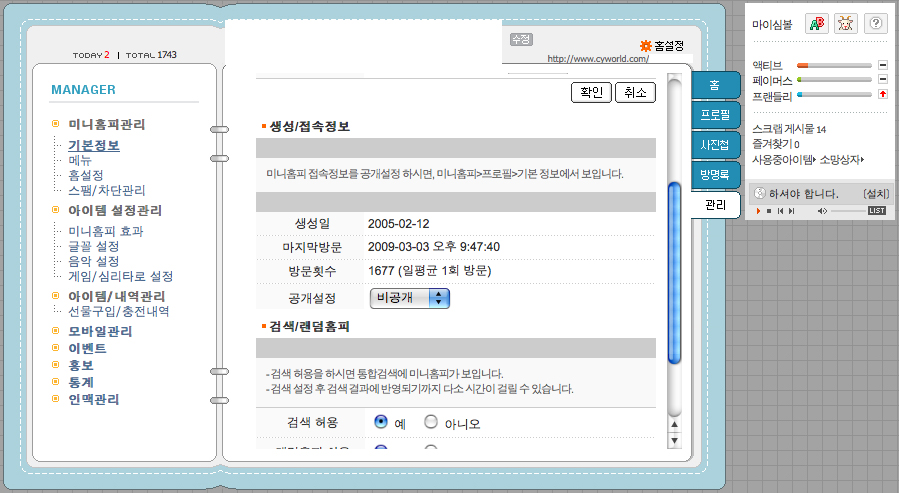Click the orange bullet beside 통계

point(56,382)
